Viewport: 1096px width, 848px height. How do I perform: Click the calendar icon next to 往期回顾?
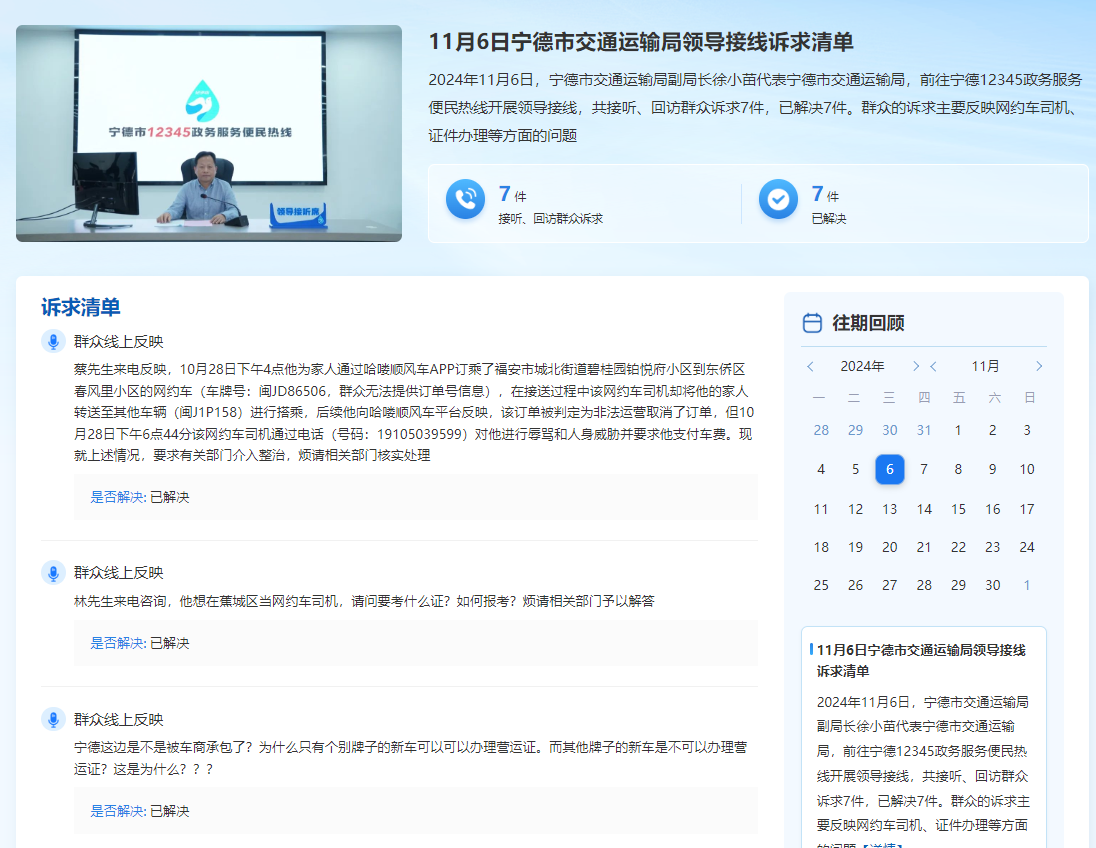click(x=812, y=323)
